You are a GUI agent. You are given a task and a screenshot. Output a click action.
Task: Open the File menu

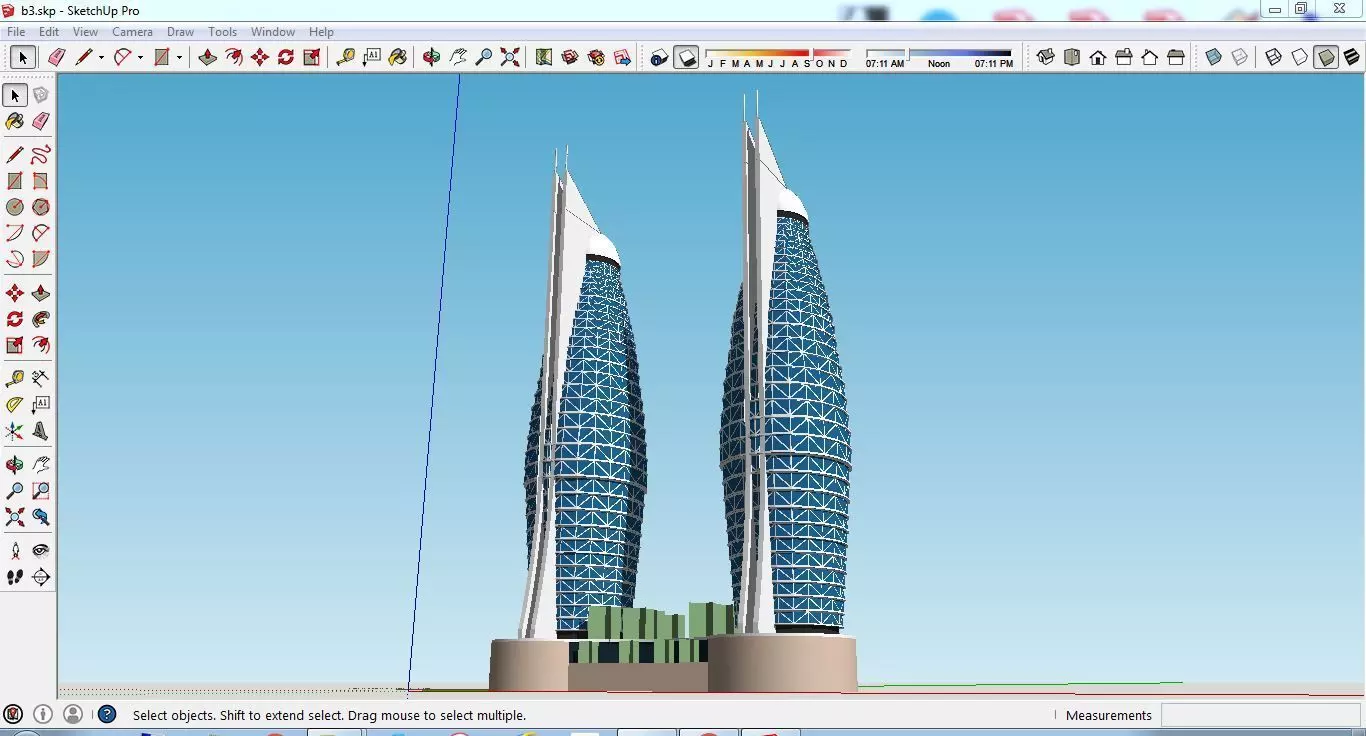16,32
